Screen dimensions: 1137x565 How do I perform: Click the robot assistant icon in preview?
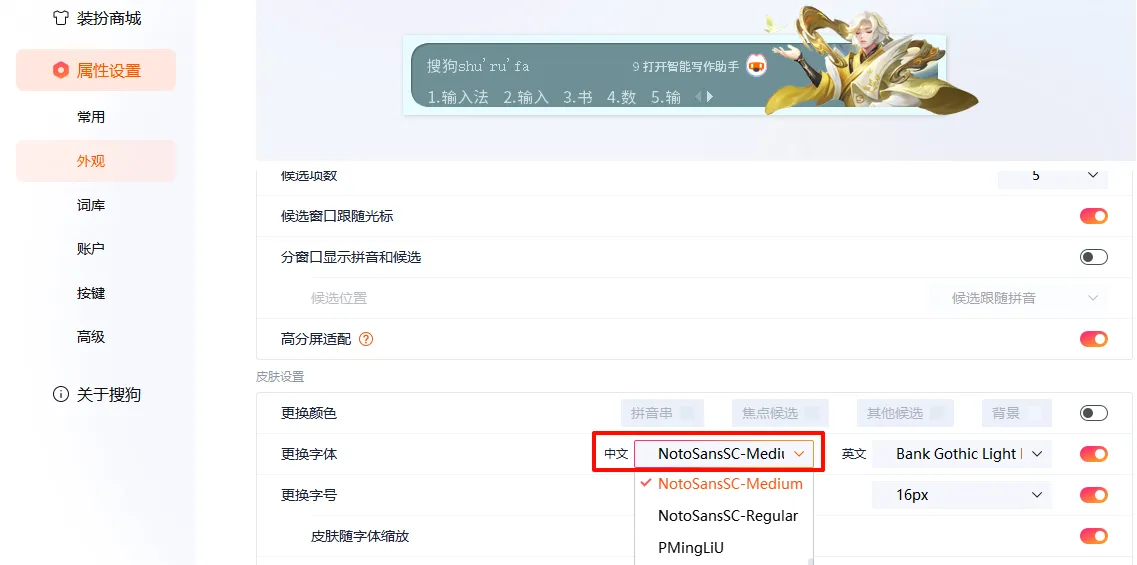click(756, 67)
